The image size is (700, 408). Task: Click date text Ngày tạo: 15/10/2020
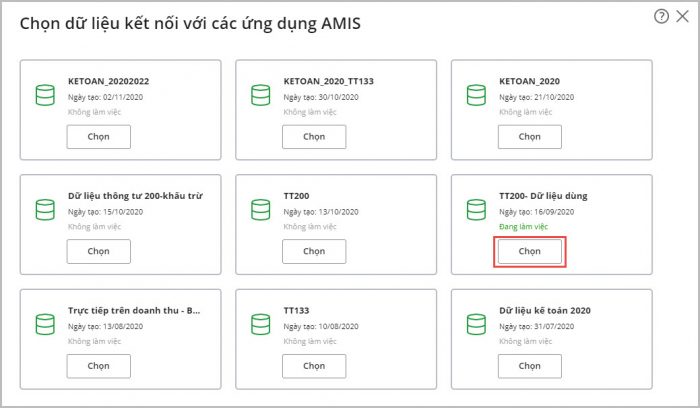coord(105,212)
